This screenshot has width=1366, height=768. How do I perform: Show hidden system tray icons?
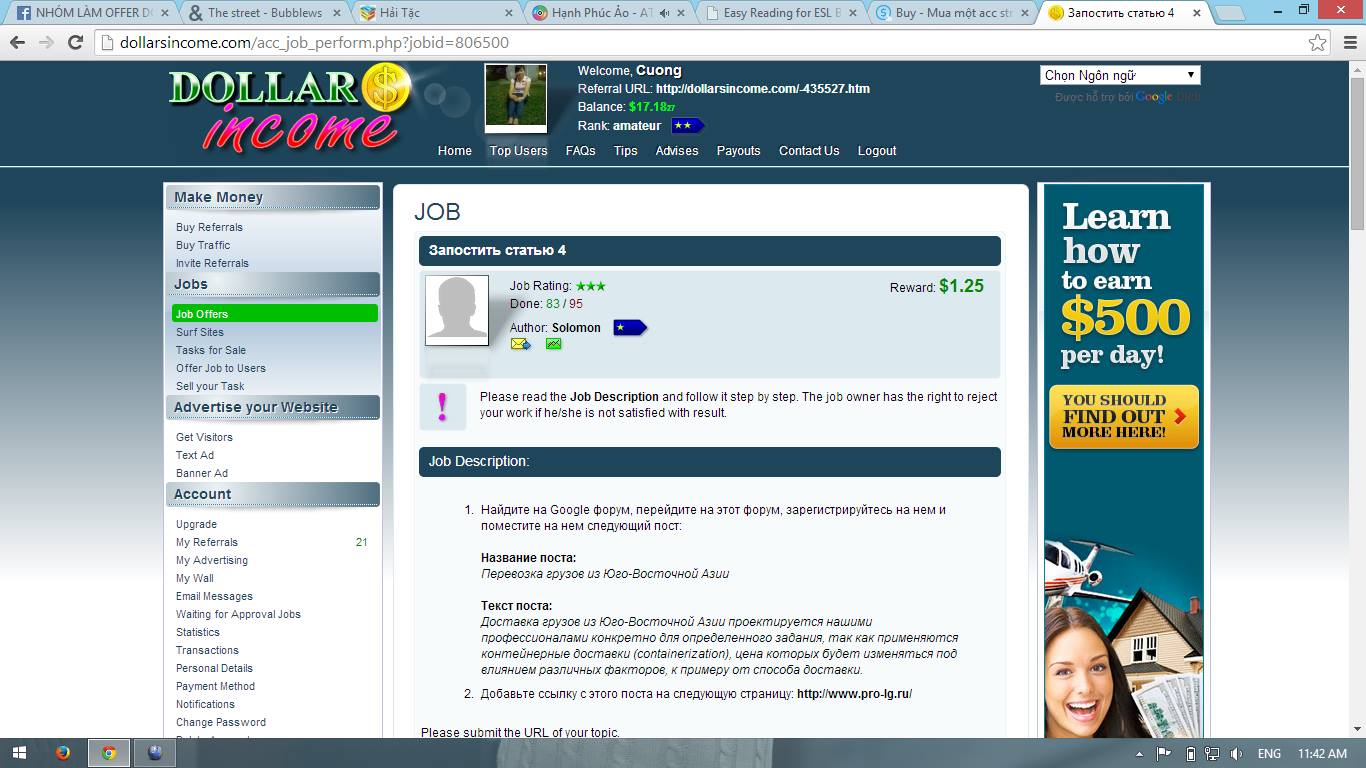[1139, 754]
